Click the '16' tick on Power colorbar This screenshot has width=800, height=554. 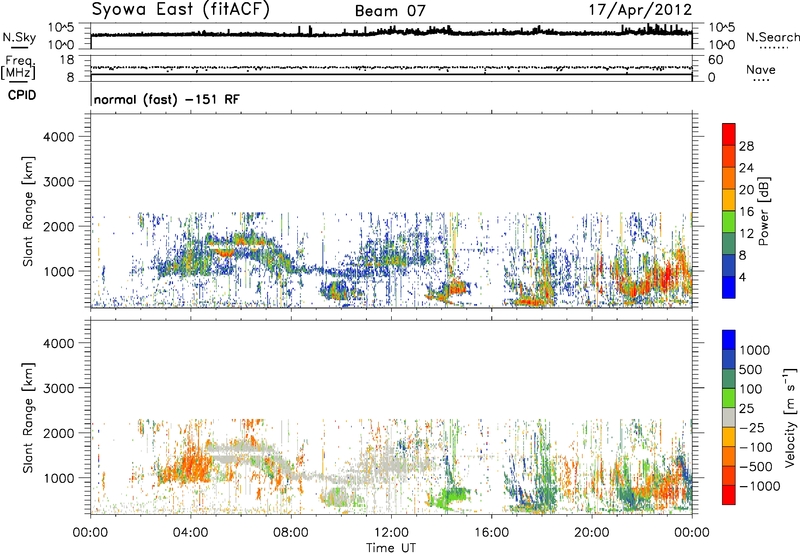point(746,212)
